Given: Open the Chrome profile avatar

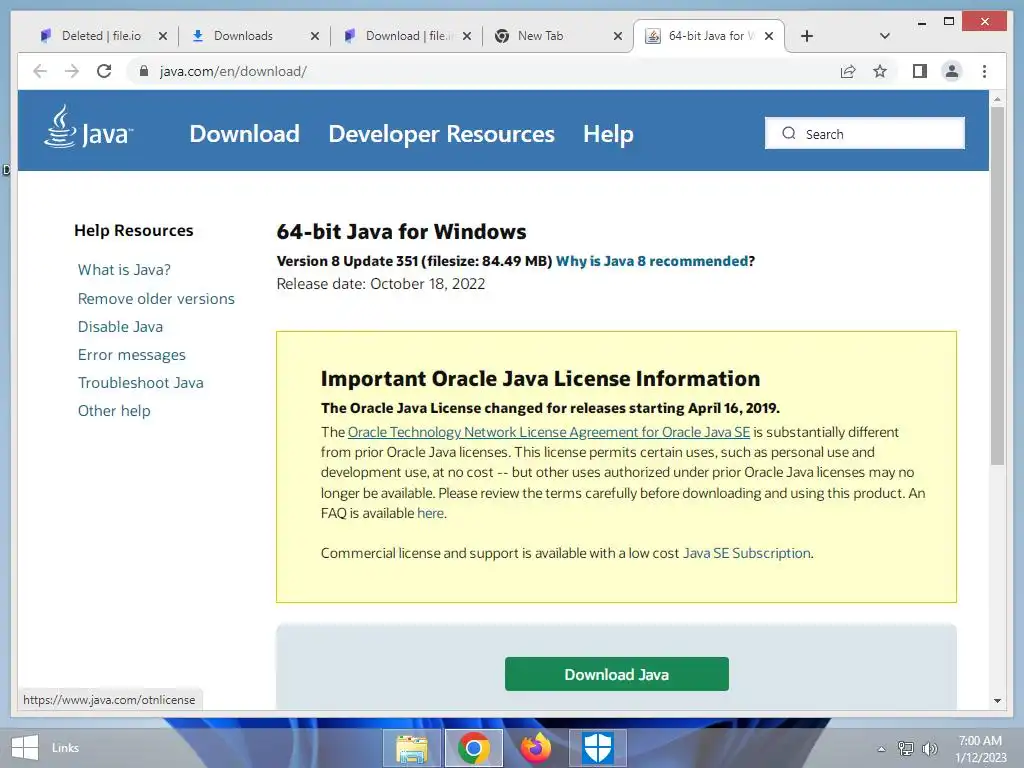Looking at the screenshot, I should 952,71.
